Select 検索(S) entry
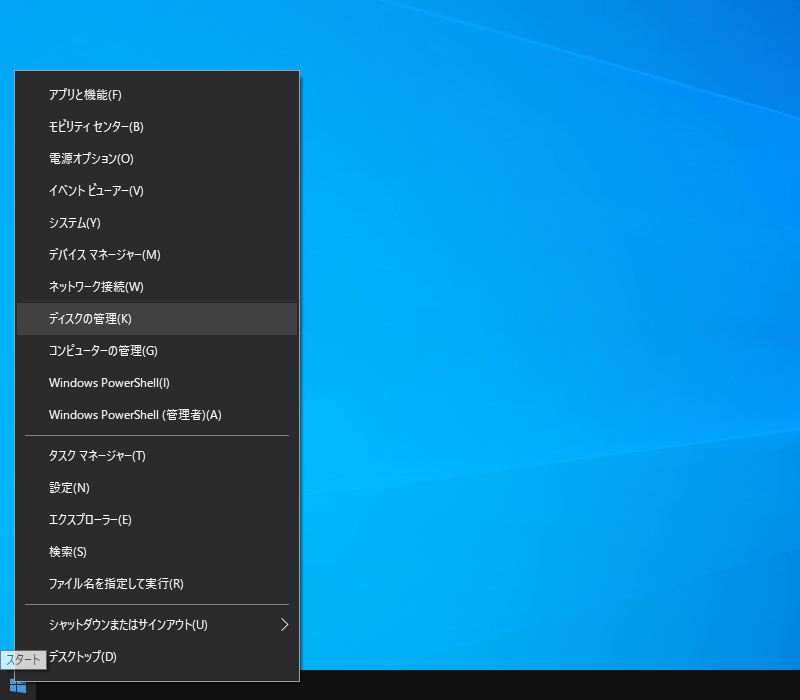The width and height of the screenshot is (800, 700). (x=157, y=552)
